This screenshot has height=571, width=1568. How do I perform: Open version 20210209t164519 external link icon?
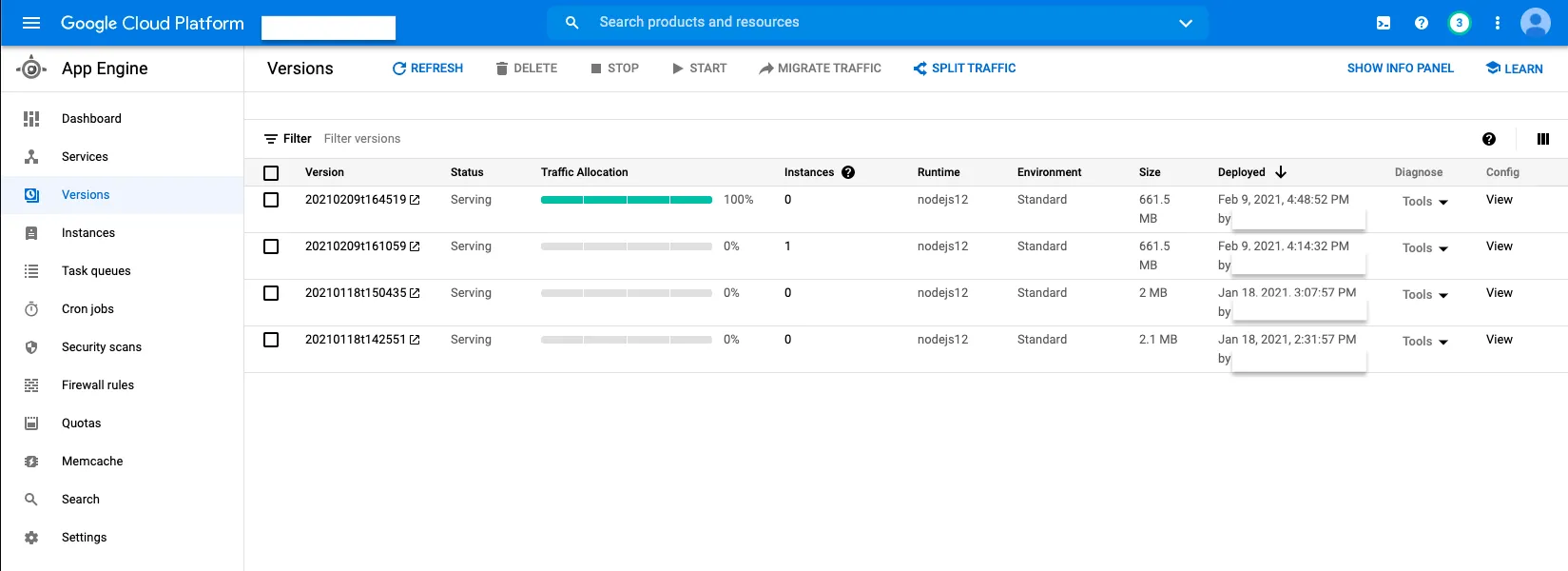point(415,200)
